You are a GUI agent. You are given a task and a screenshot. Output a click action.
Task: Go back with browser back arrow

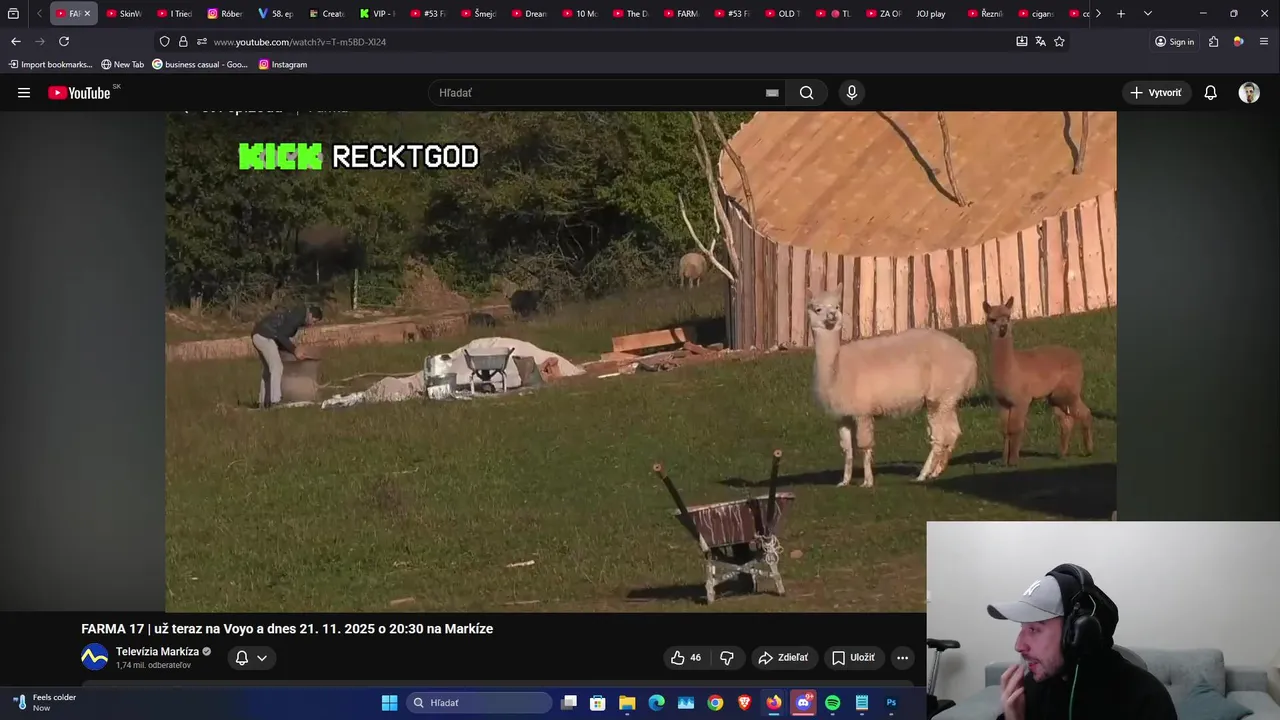[x=15, y=41]
